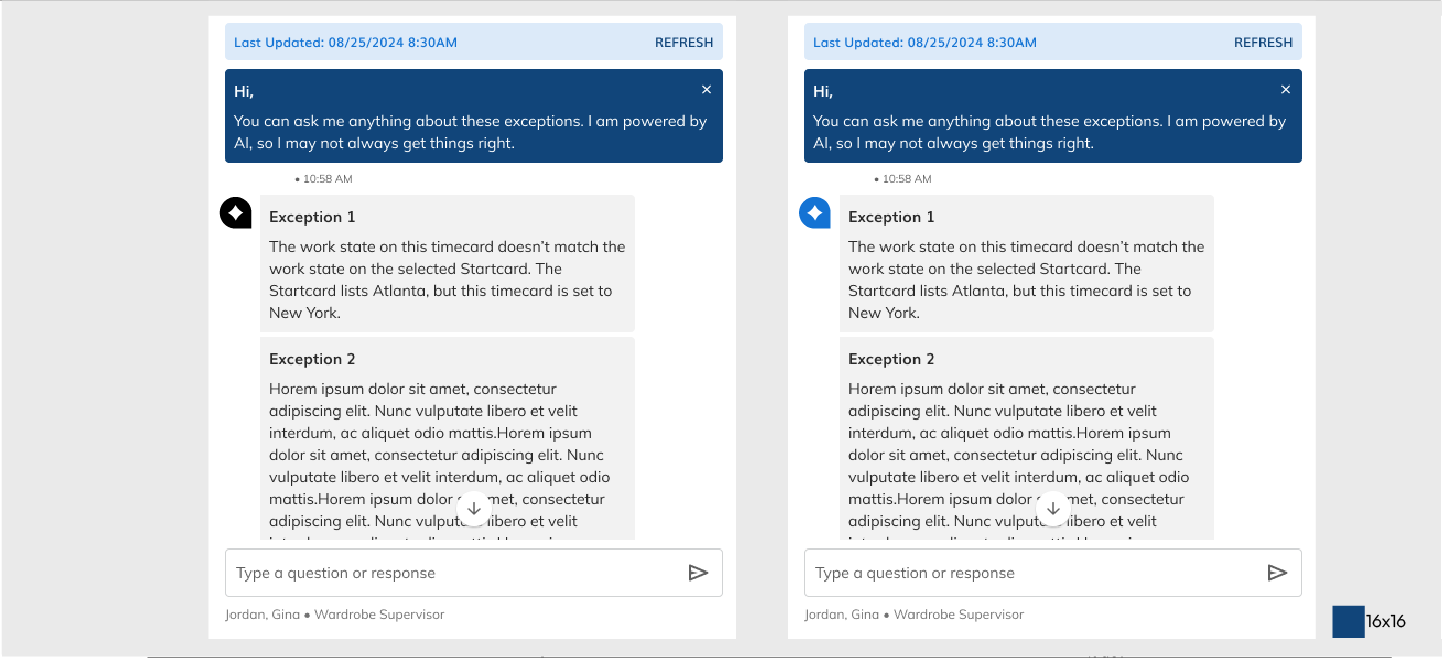This screenshot has width=1442, height=658.
Task: Select the Exception 1 message beside blue avatar
Action: pos(1026,264)
